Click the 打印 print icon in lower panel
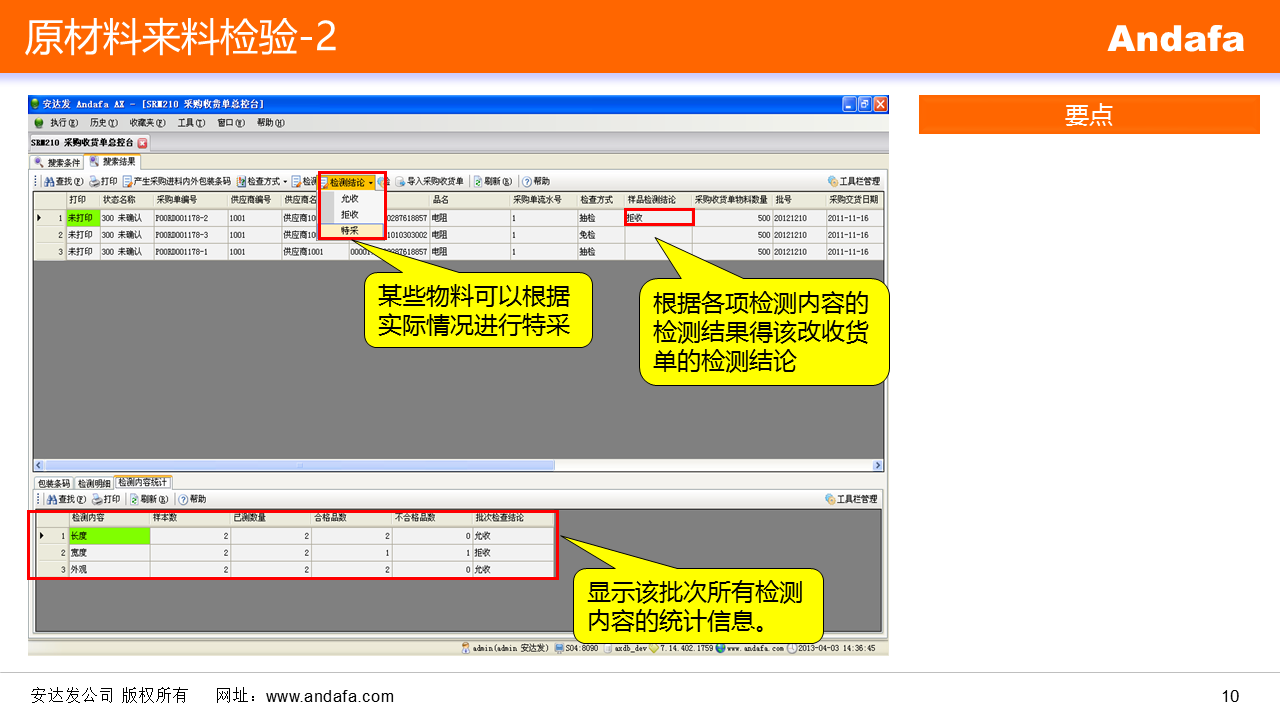 coord(97,499)
